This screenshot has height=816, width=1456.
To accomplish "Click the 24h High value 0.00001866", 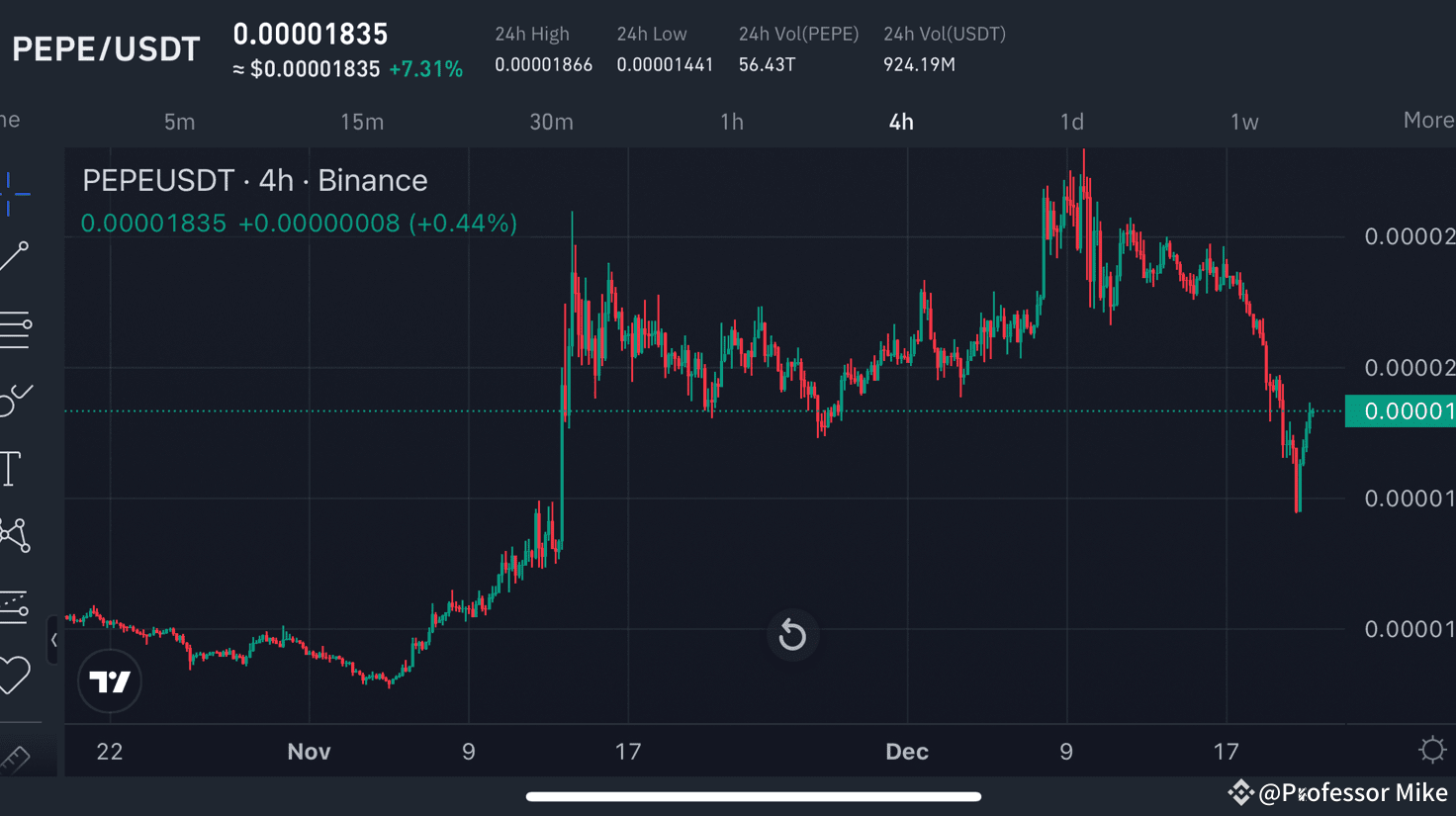I will pyautogui.click(x=543, y=65).
